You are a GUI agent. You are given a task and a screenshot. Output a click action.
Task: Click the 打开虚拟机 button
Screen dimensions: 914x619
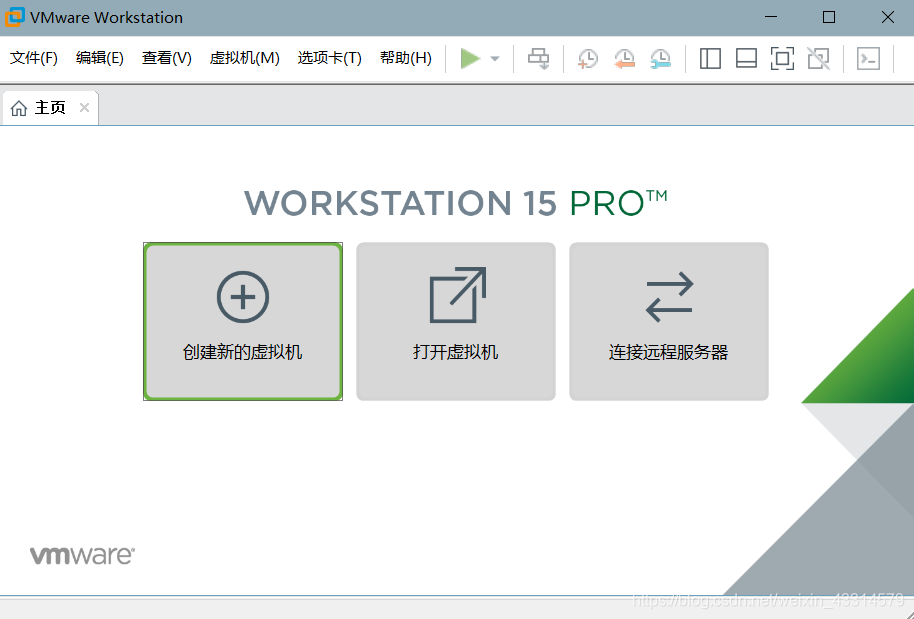(456, 321)
